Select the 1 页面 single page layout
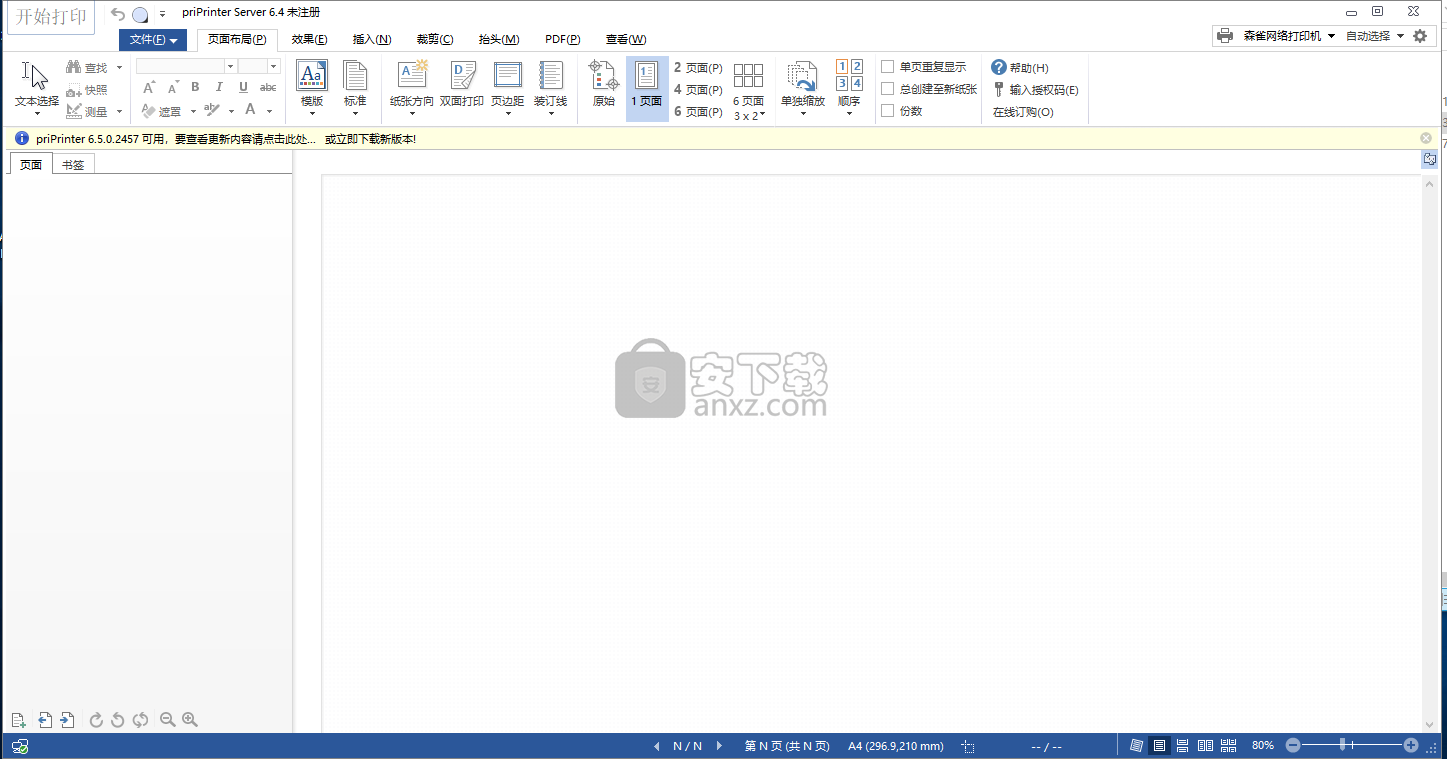Screen dimensions: 1447x759 (647, 88)
